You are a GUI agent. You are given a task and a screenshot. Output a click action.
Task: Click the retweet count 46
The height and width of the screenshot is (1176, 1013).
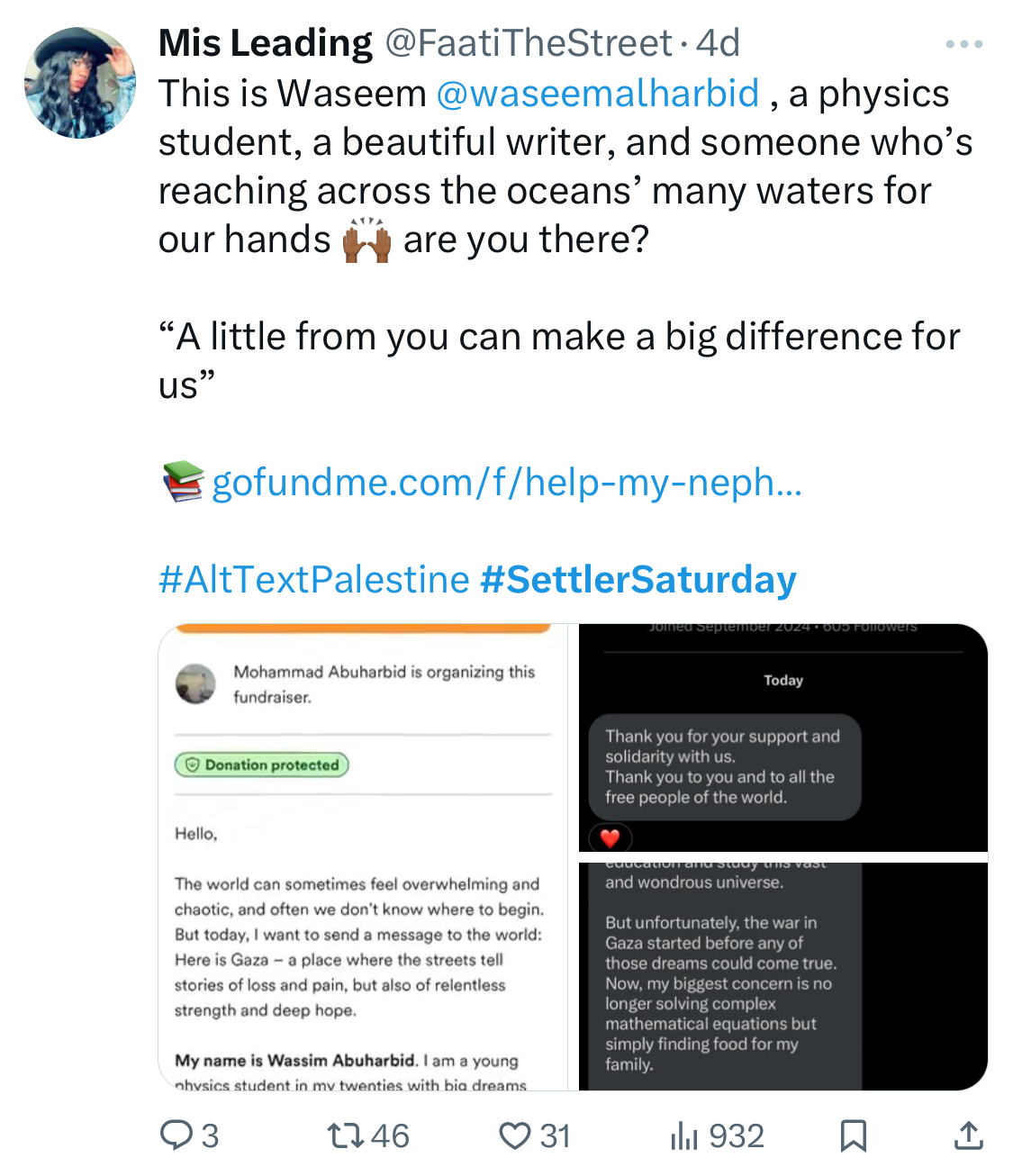[x=390, y=1136]
